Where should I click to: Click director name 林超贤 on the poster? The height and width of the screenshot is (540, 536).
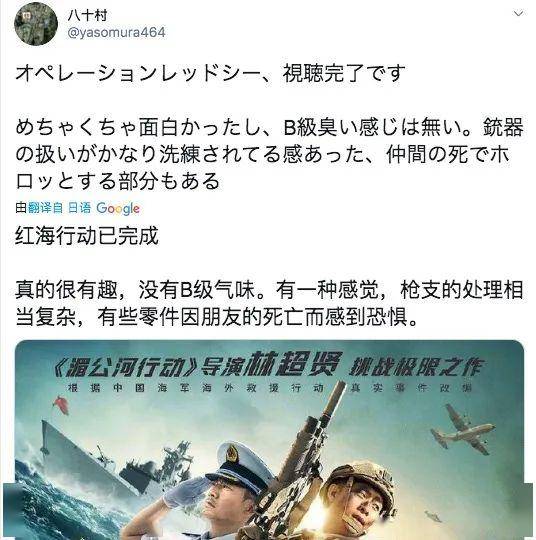pyautogui.click(x=293, y=364)
